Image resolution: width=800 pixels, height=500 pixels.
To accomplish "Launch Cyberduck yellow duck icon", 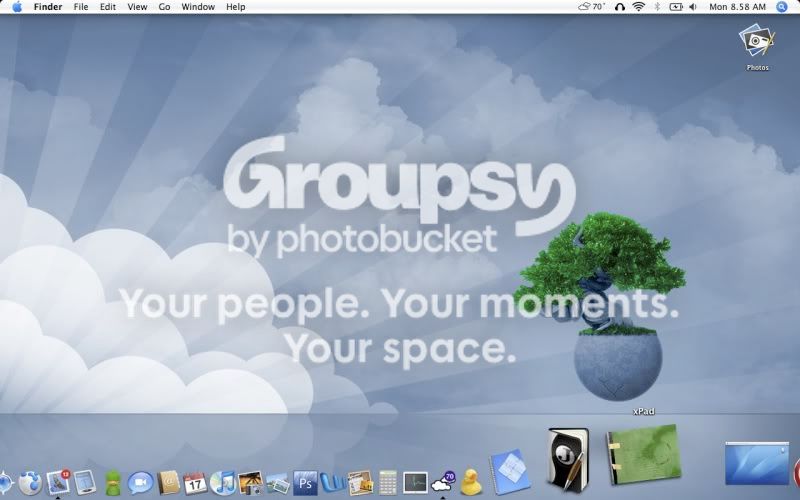I will click(471, 483).
